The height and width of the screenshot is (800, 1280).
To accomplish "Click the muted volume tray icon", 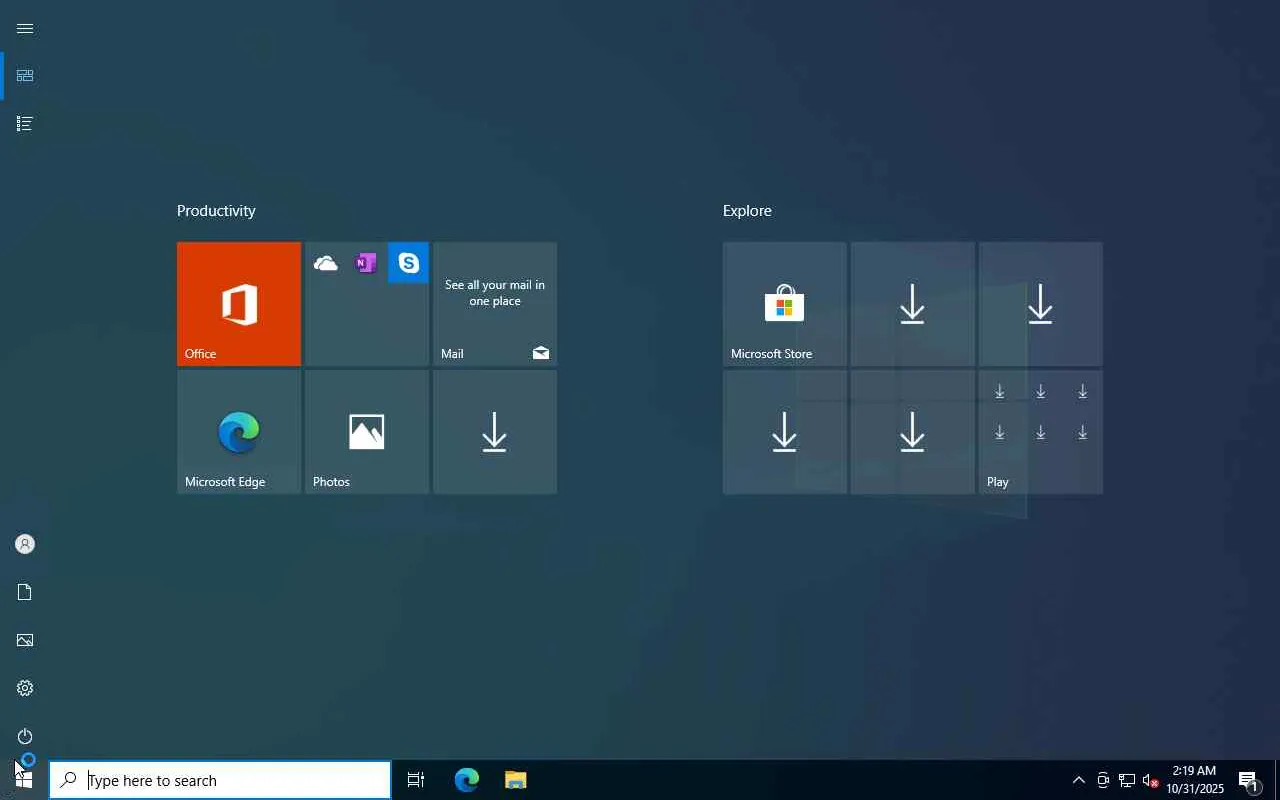I will click(1151, 780).
